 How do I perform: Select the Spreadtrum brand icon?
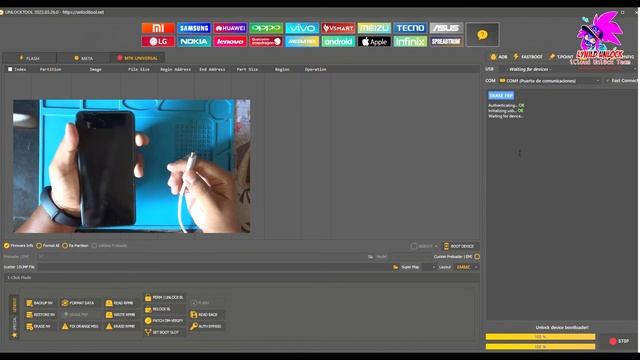(x=446, y=41)
